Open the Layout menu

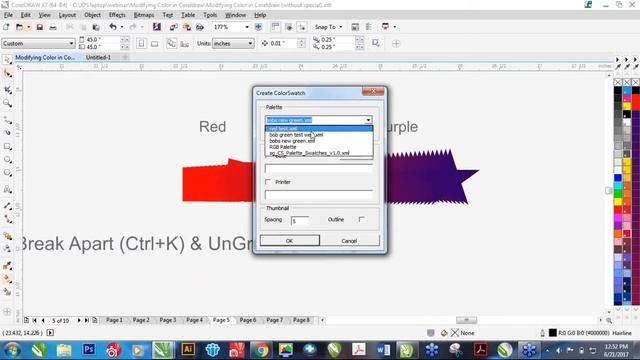click(x=67, y=15)
